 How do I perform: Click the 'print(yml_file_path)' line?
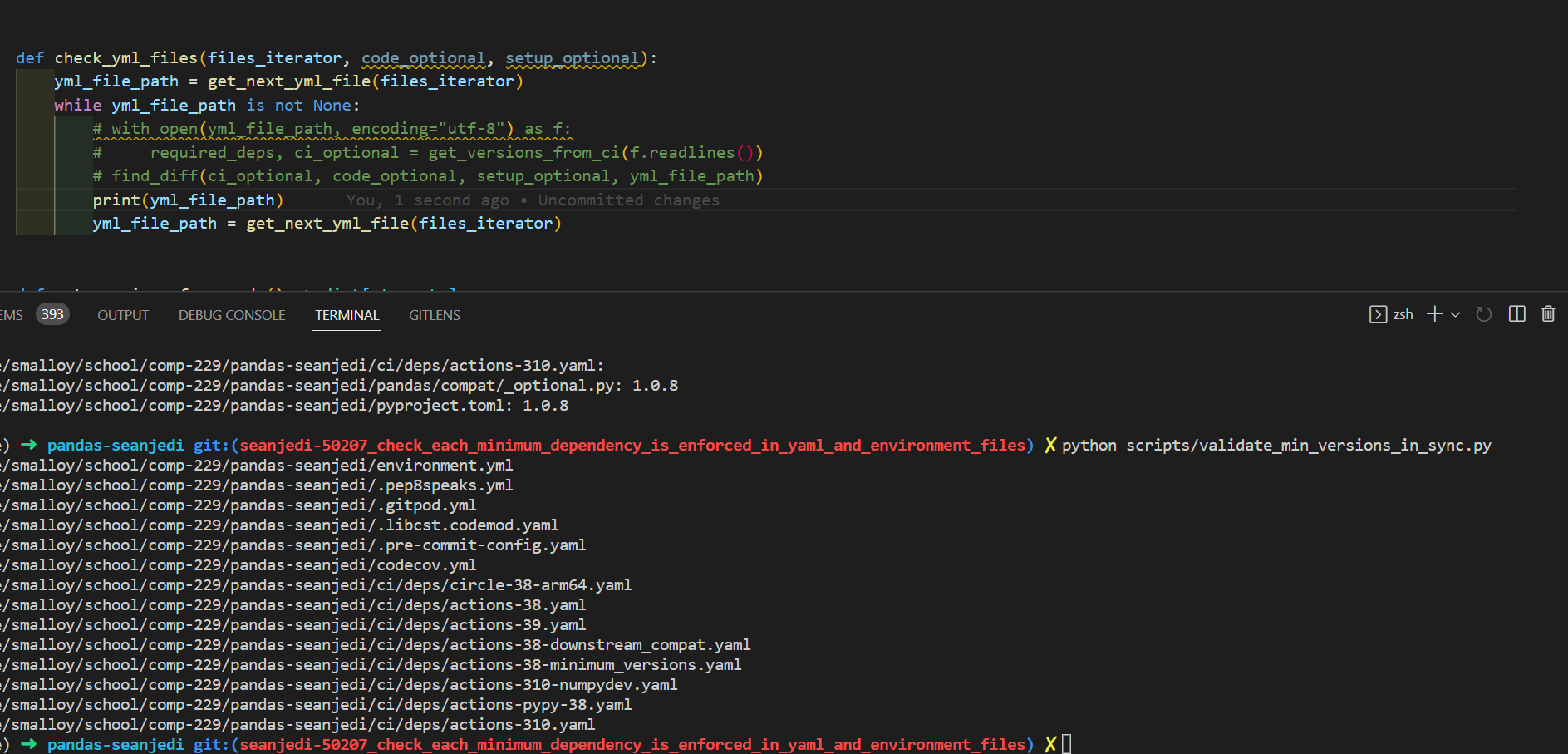pos(188,200)
